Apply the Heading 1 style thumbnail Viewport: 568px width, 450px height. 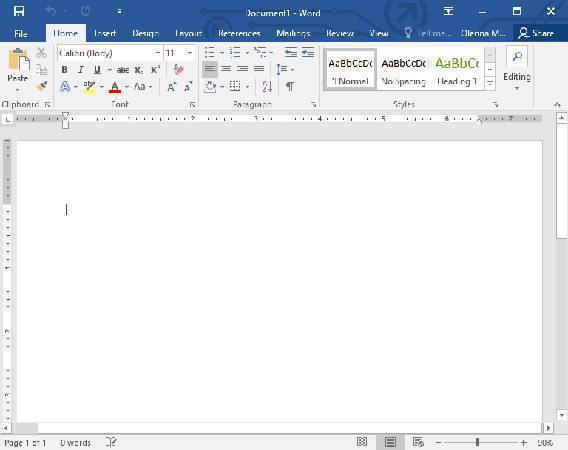[x=457, y=70]
